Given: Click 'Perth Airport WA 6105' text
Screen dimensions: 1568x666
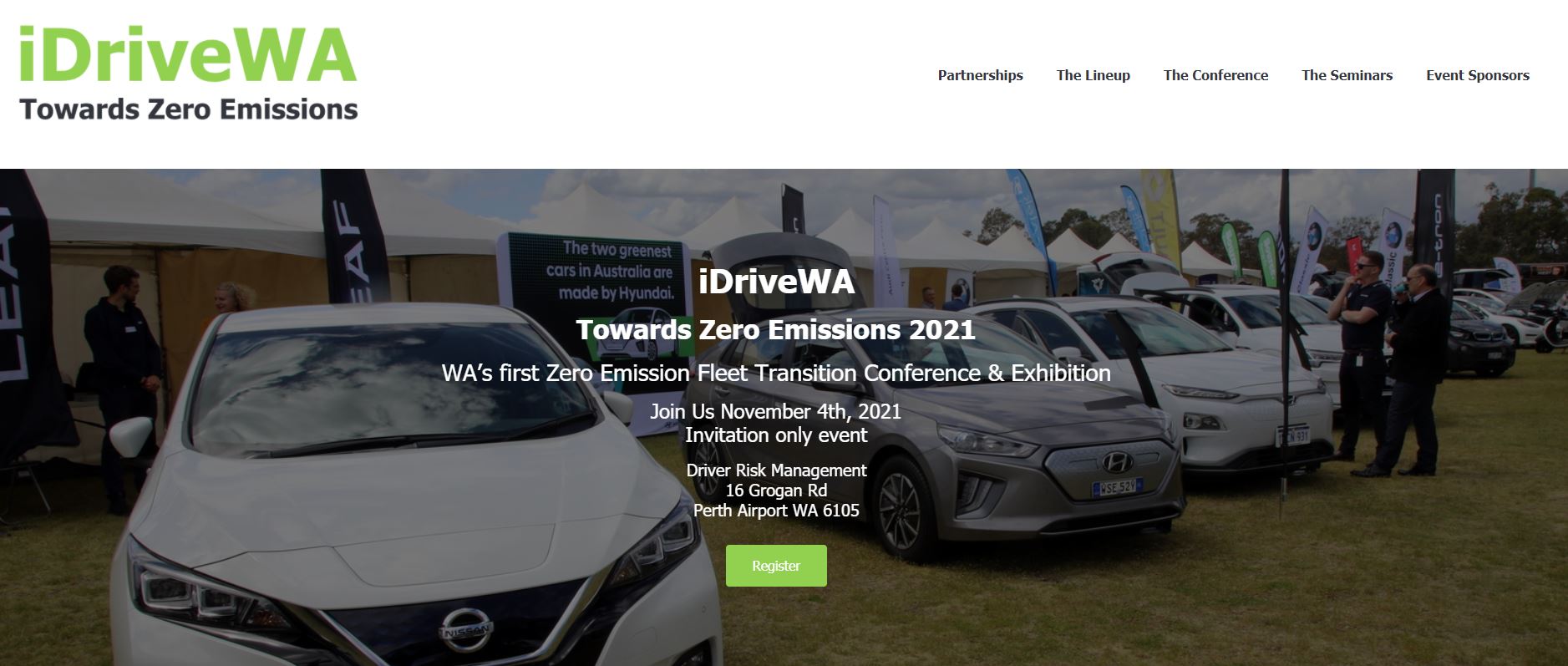Looking at the screenshot, I should coord(776,511).
